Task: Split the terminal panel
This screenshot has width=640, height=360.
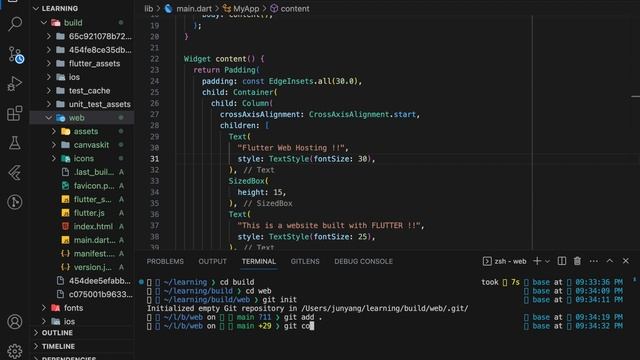Action: point(562,261)
